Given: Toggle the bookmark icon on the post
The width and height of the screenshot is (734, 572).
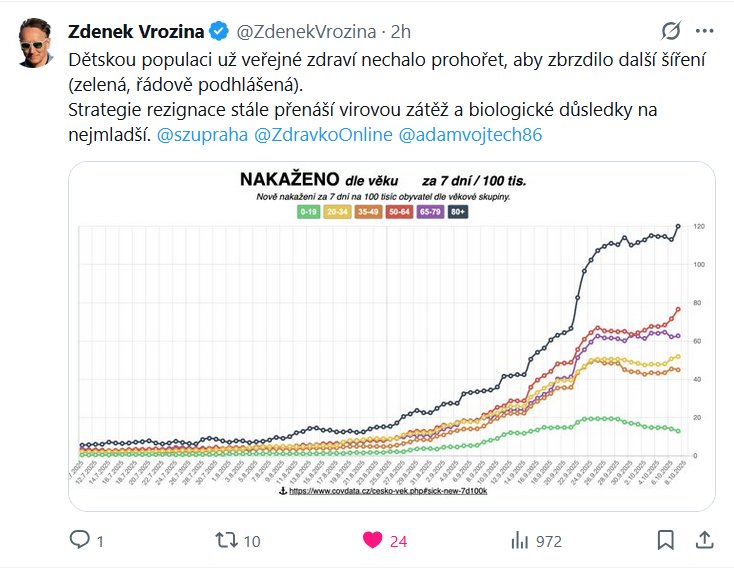Looking at the screenshot, I should (665, 540).
